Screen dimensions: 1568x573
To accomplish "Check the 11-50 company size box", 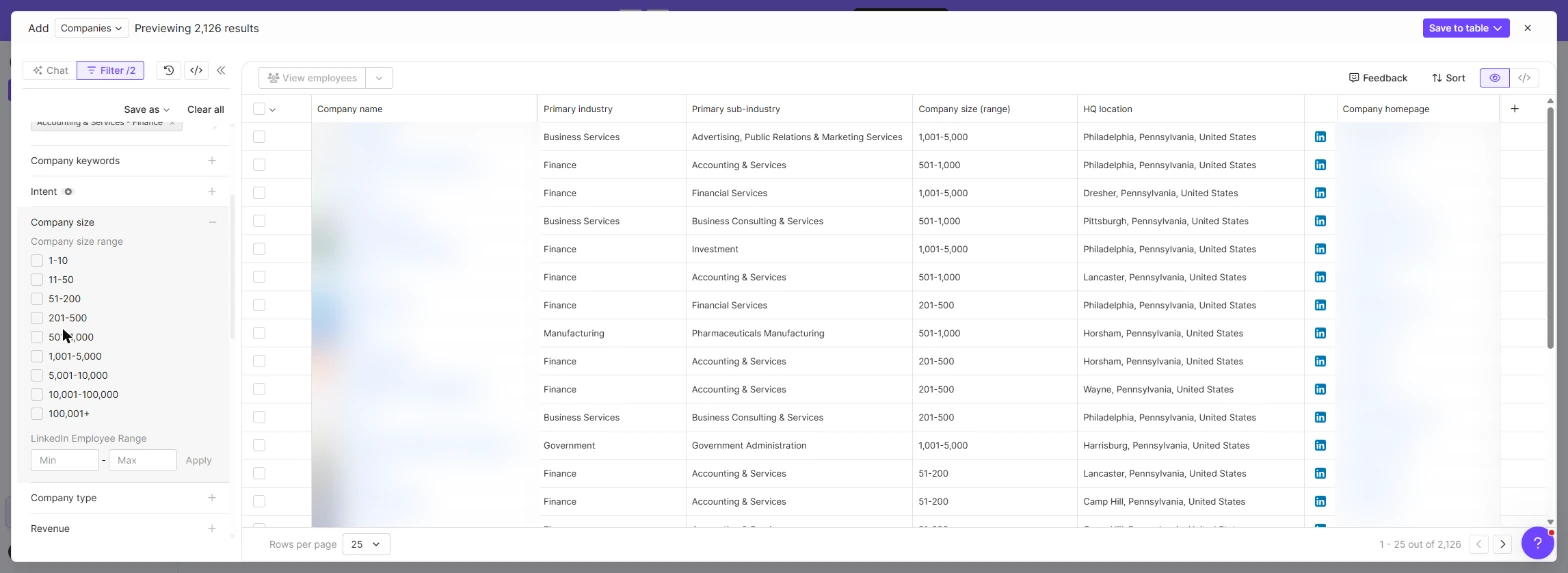I will (x=37, y=279).
